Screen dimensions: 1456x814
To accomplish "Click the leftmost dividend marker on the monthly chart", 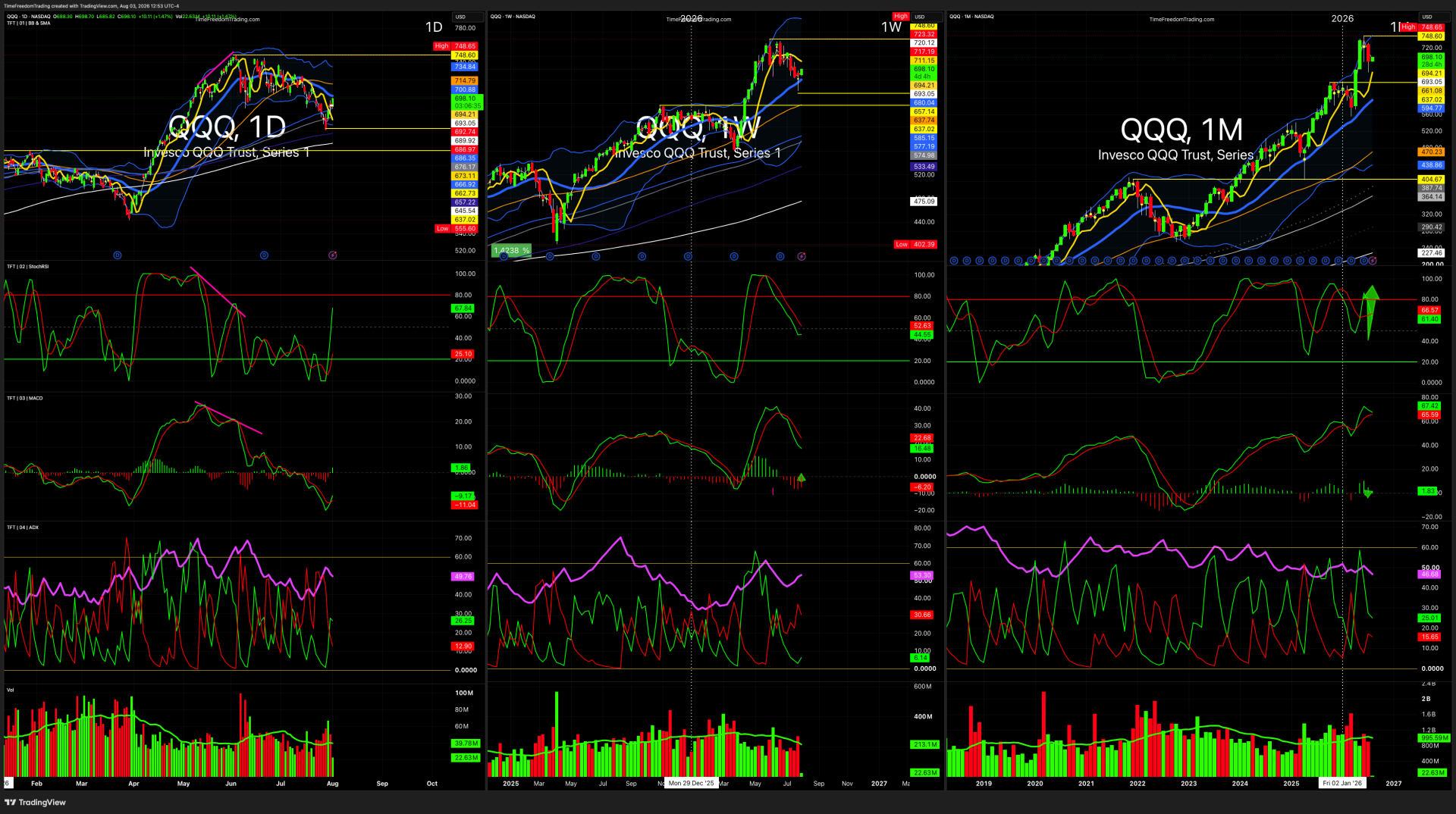I will pos(954,261).
